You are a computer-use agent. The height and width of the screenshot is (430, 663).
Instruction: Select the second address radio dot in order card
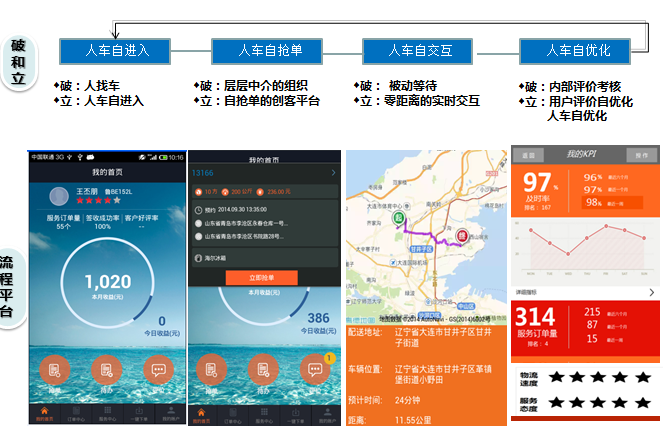198,237
